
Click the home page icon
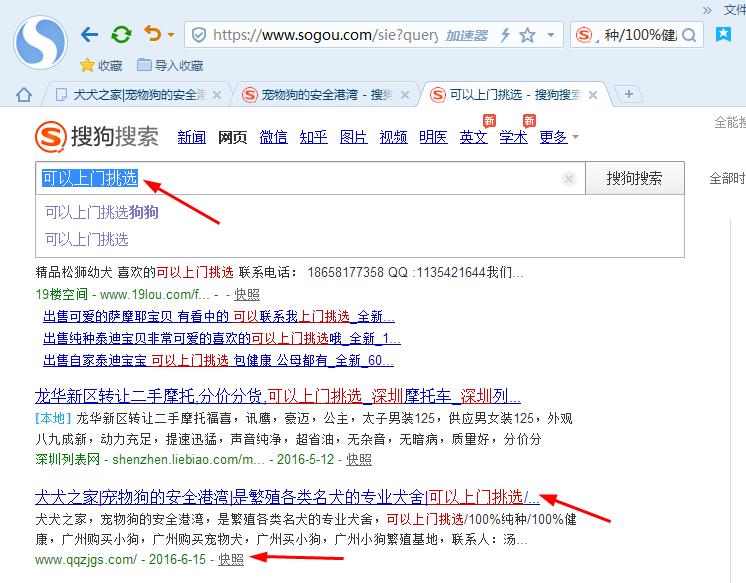(24, 95)
